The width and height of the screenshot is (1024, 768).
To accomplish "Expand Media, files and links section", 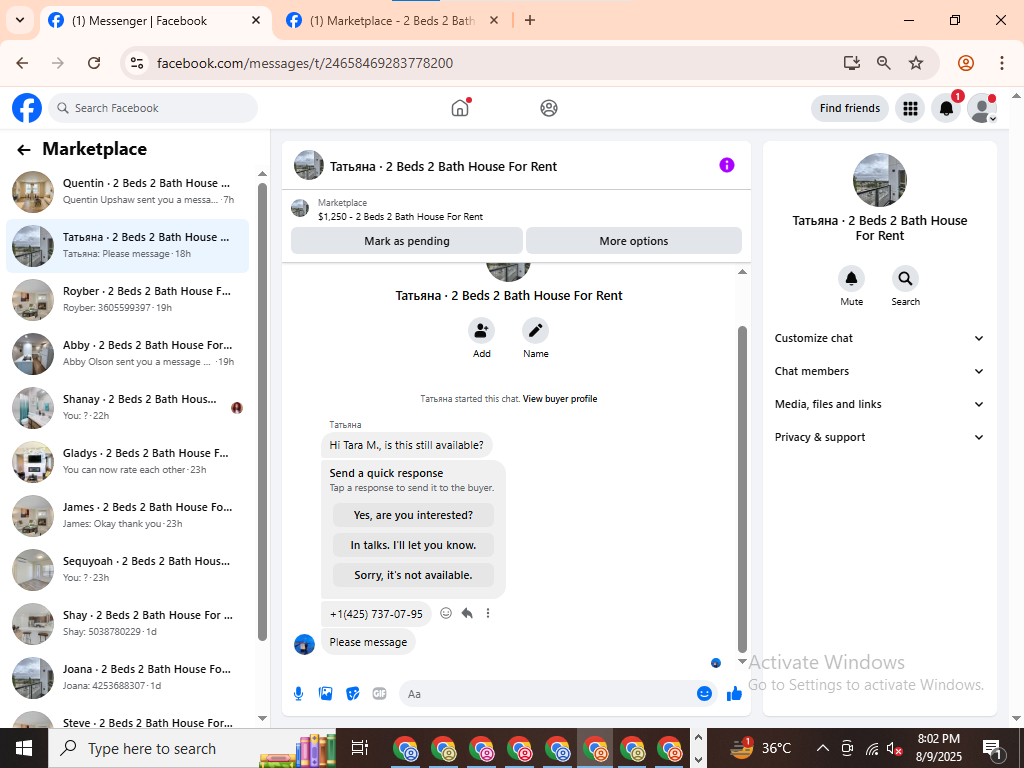I will tap(879, 404).
